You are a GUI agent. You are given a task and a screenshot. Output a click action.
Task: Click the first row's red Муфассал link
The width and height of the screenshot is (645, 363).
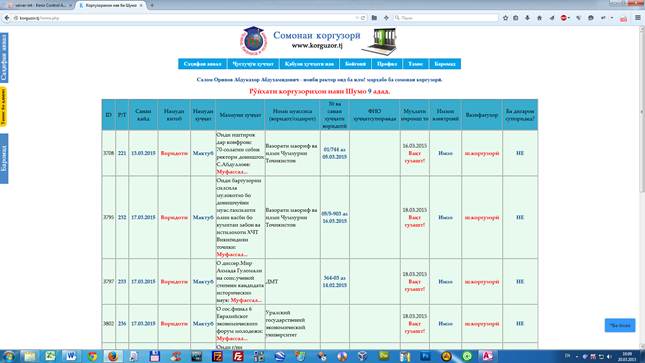pos(232,172)
